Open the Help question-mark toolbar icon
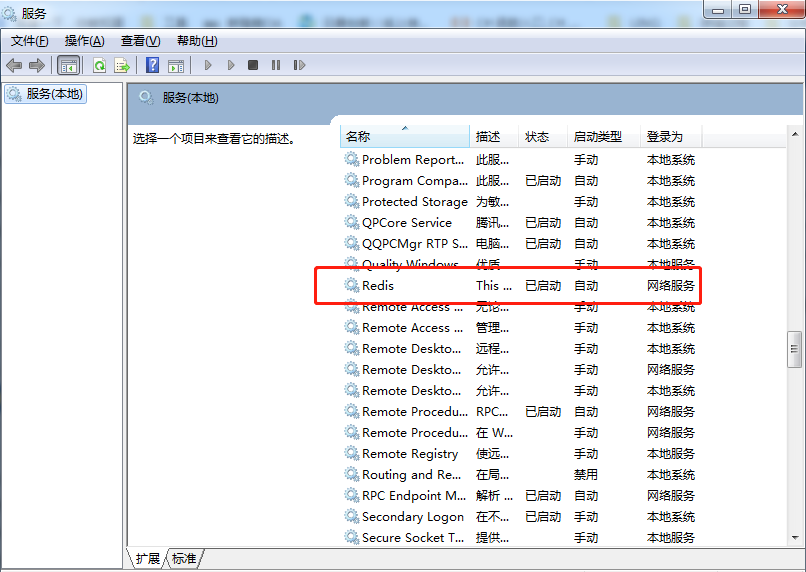The height and width of the screenshot is (572, 806). tap(152, 65)
